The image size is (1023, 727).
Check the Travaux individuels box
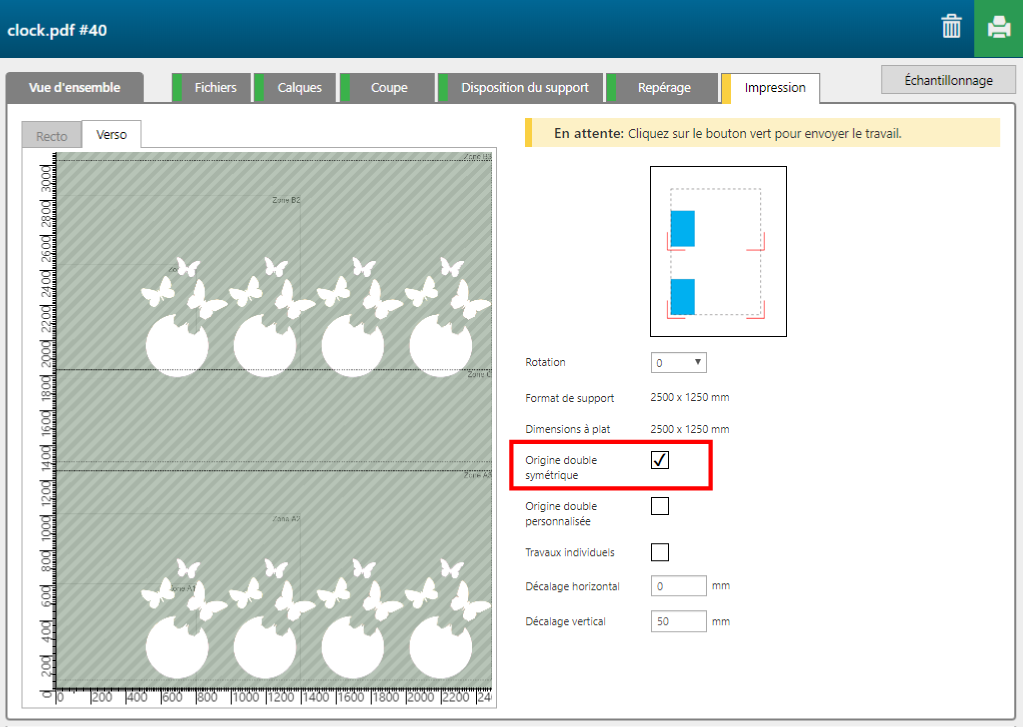click(x=660, y=552)
